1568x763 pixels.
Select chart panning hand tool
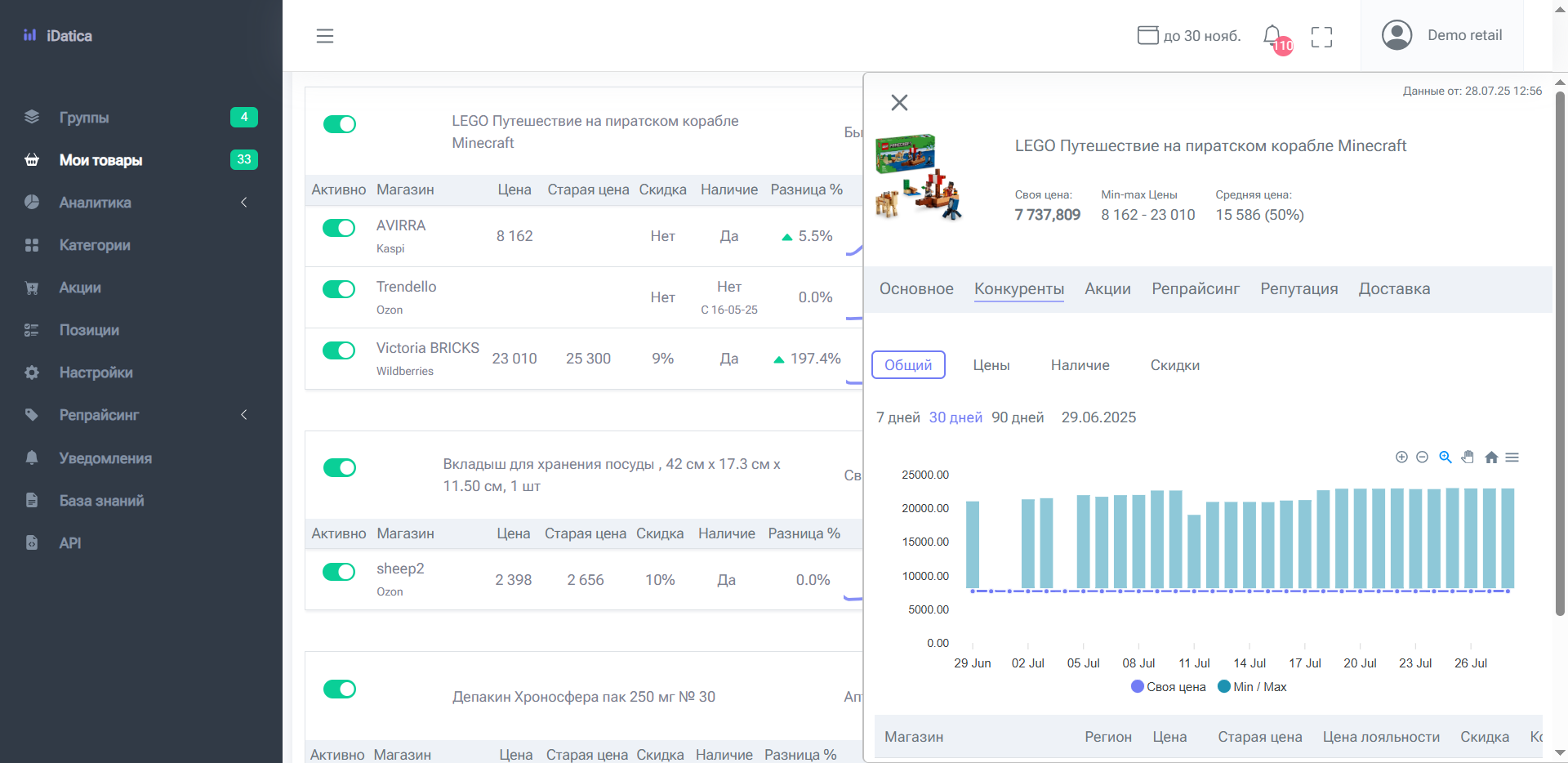click(x=1468, y=457)
